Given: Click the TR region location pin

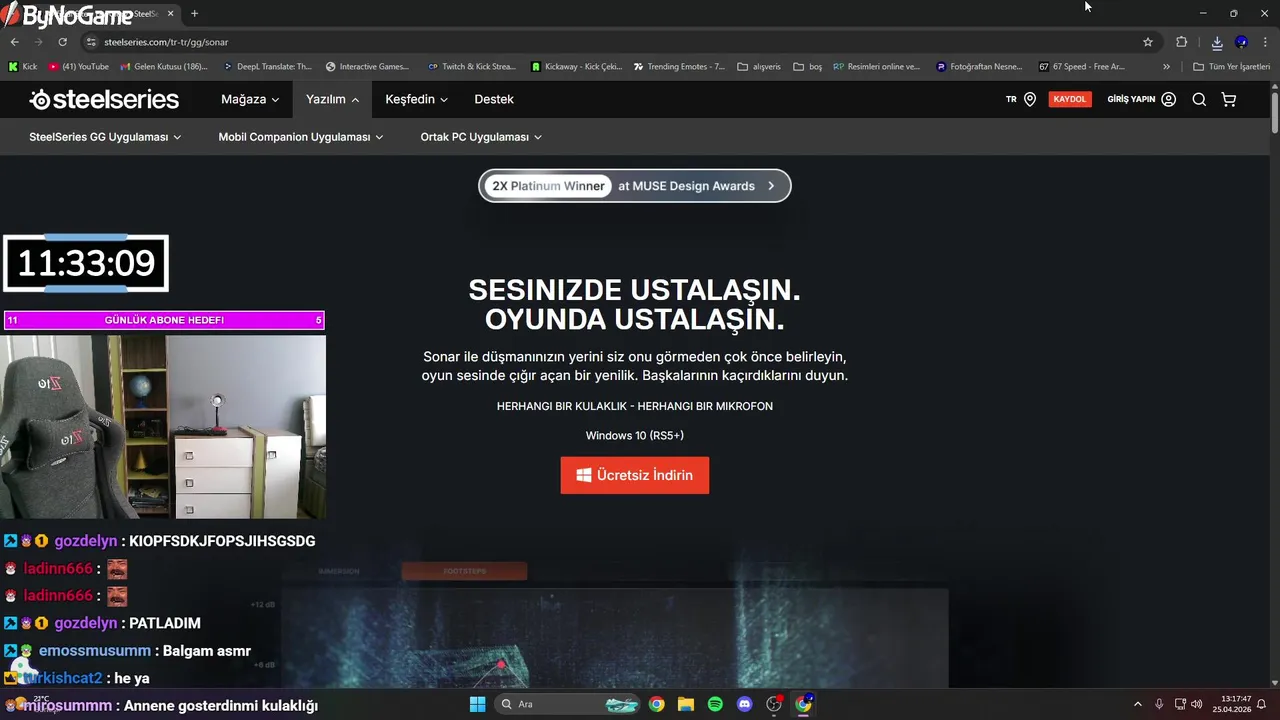Looking at the screenshot, I should click(x=1029, y=99).
